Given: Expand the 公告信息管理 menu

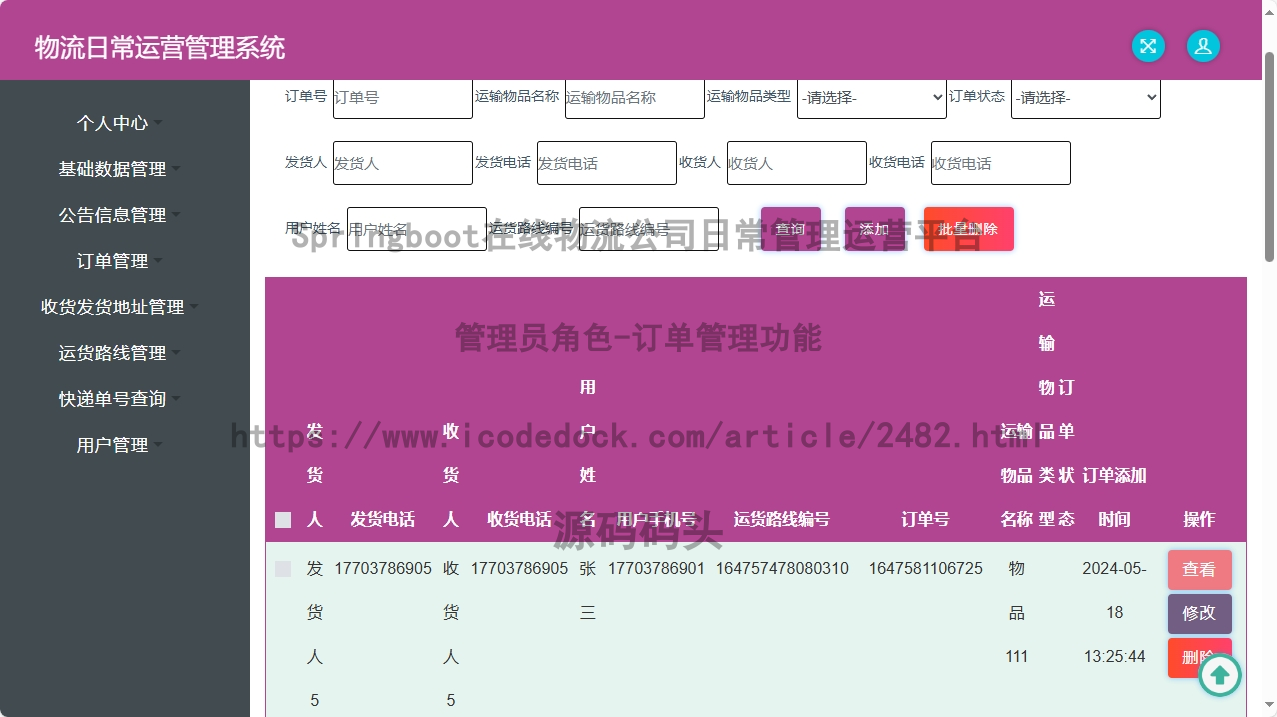Looking at the screenshot, I should (119, 215).
